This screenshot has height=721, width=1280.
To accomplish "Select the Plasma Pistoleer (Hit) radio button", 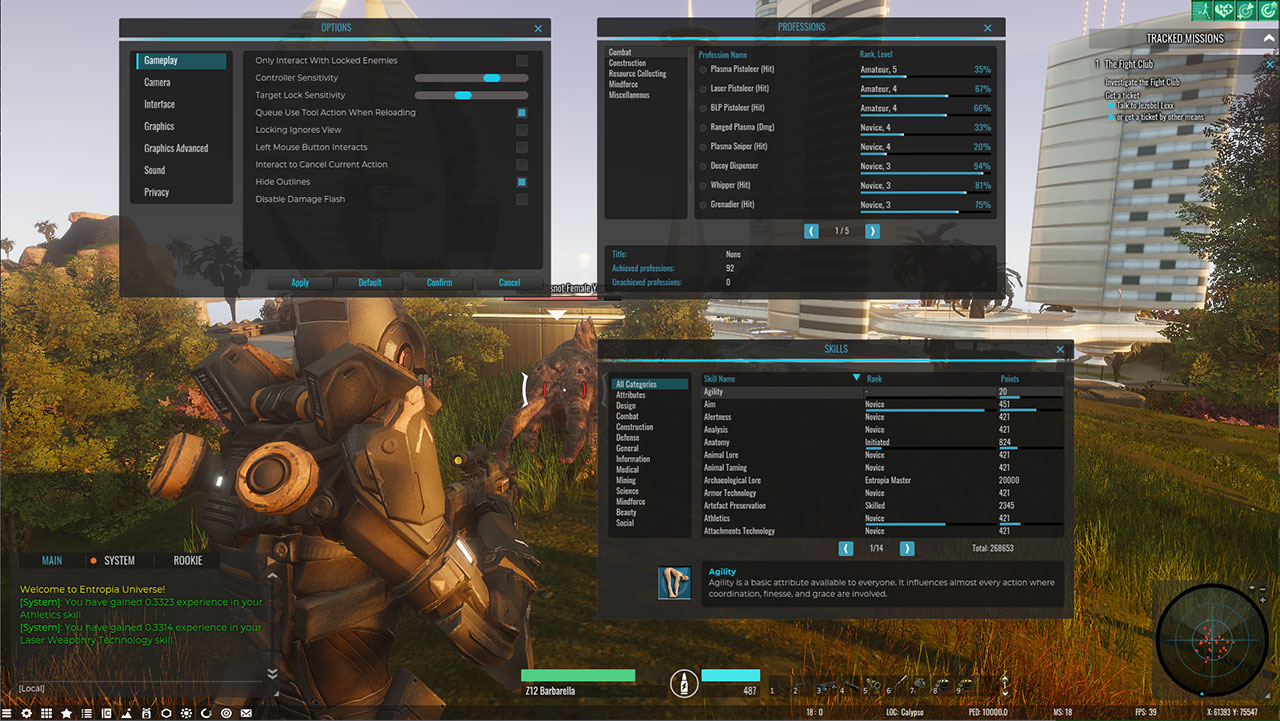I will click(703, 70).
